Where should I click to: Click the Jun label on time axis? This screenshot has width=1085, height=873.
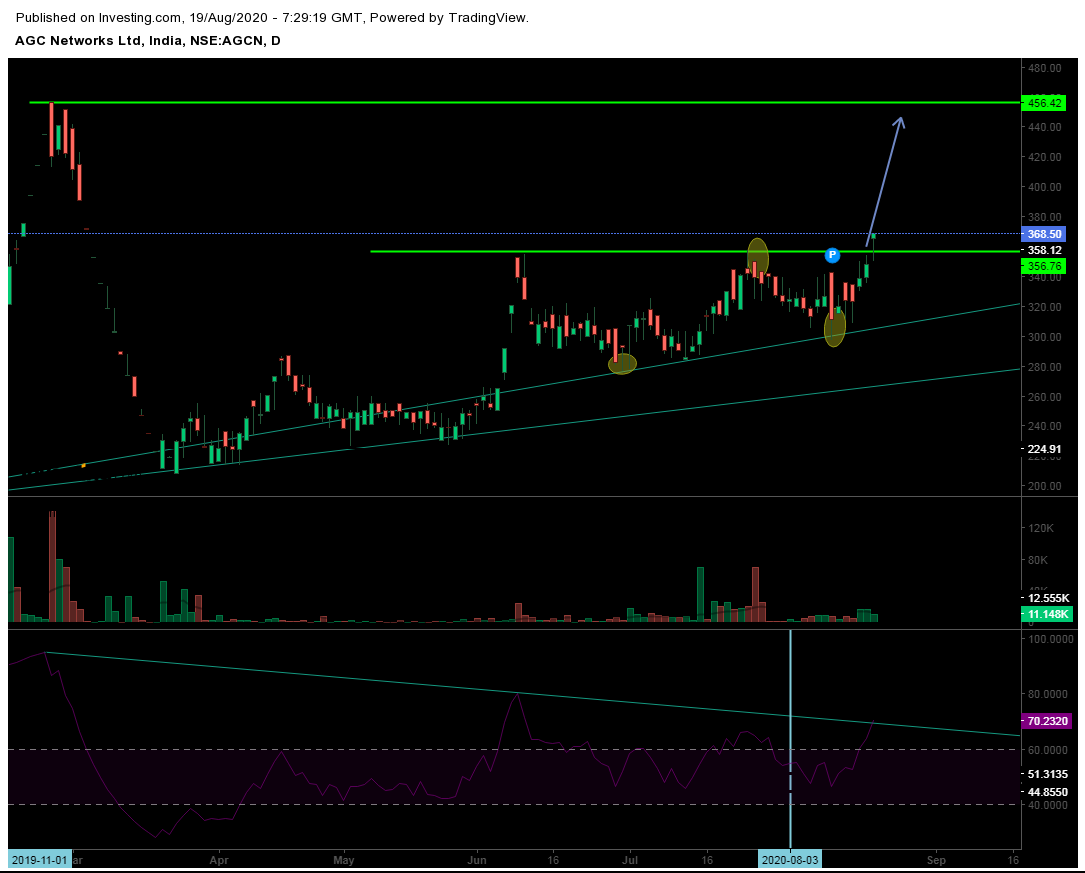[x=477, y=861]
